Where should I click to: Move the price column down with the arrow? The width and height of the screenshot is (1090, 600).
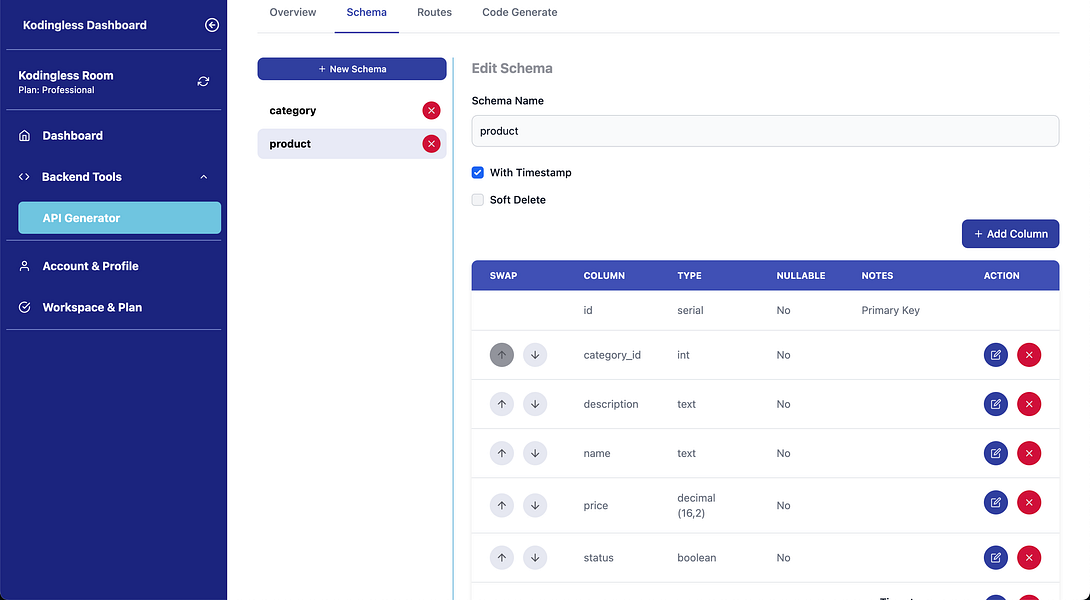click(x=535, y=505)
